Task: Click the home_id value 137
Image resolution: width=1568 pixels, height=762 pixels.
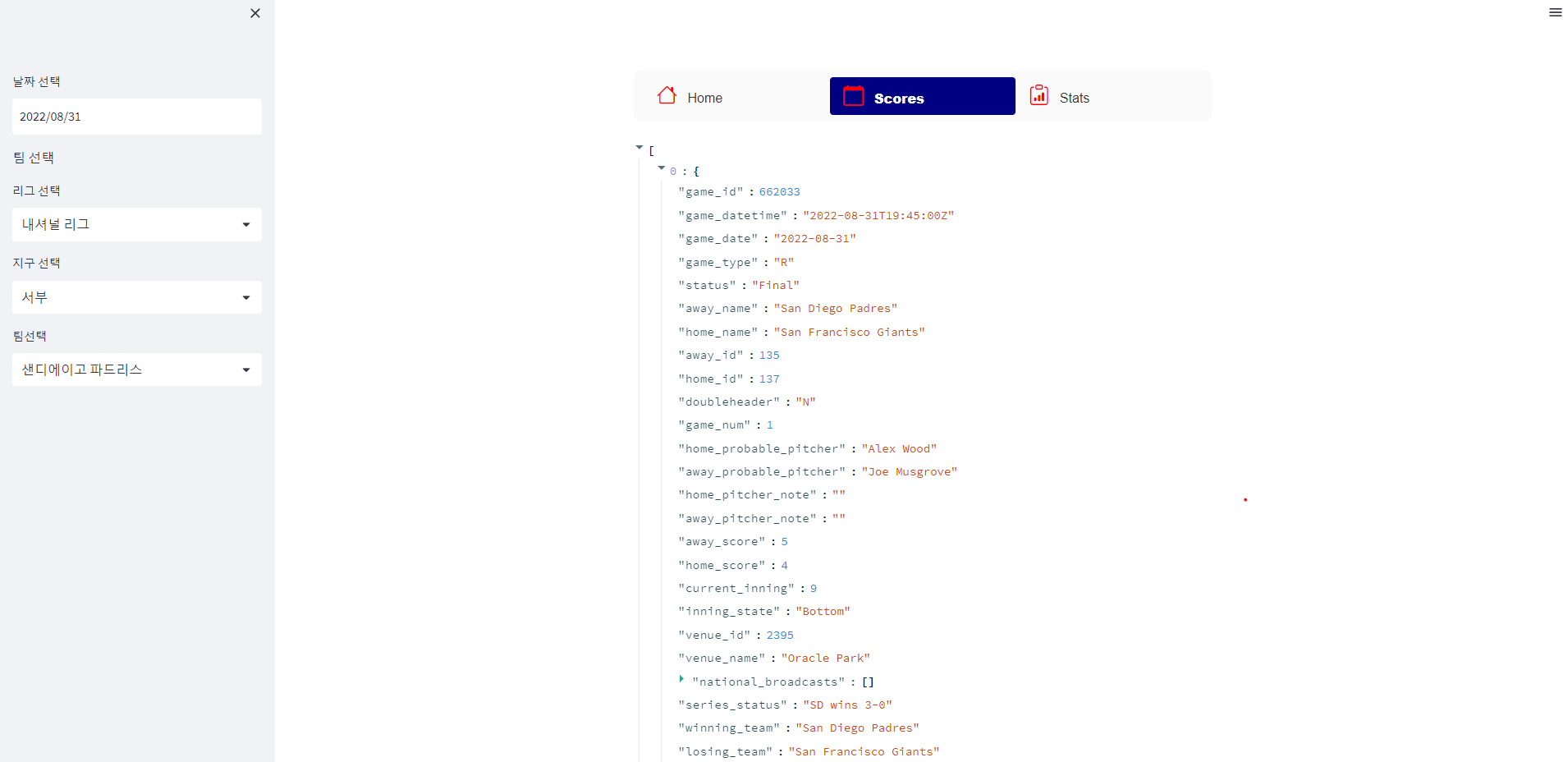Action: 769,379
